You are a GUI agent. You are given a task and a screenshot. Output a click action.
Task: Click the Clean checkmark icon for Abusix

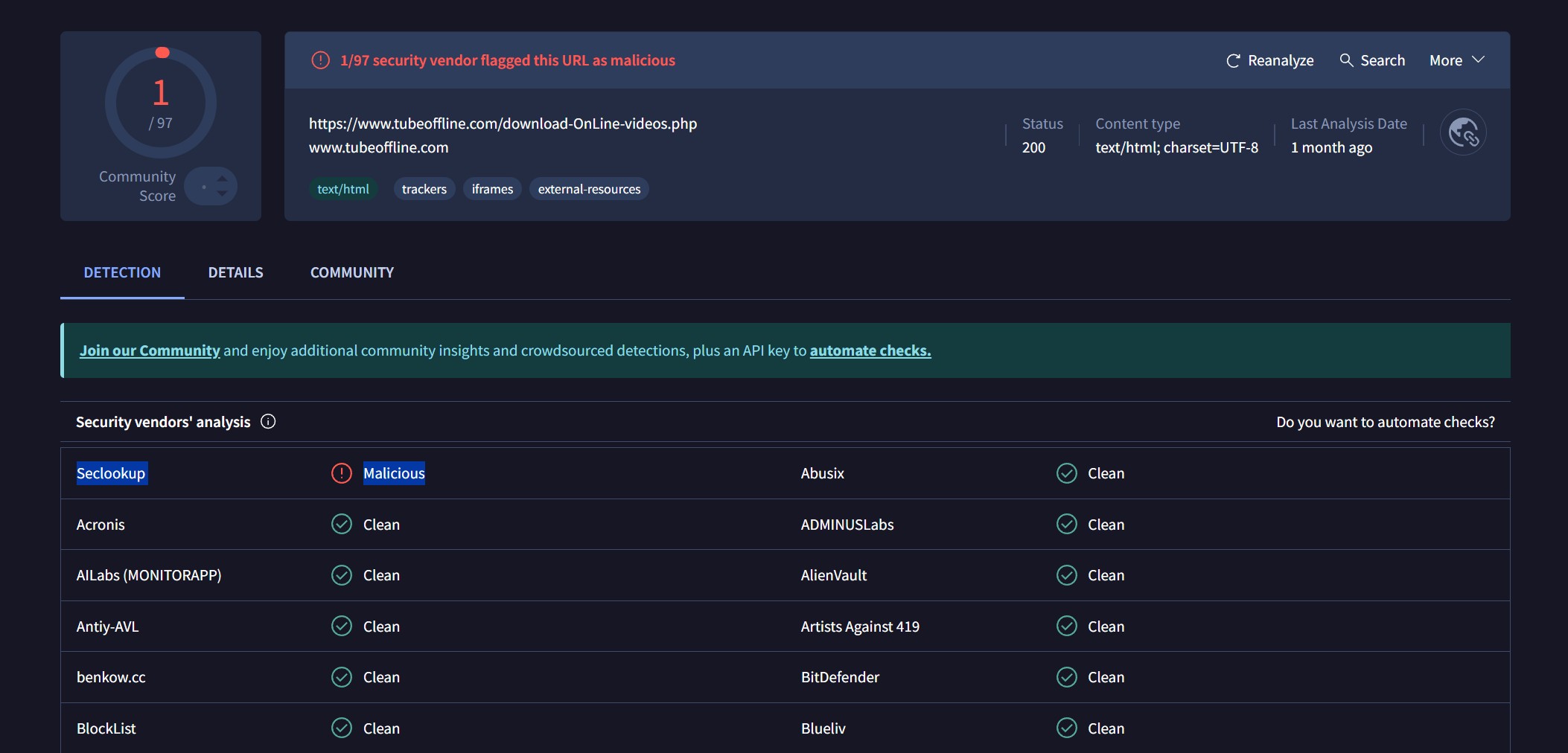pyautogui.click(x=1067, y=473)
